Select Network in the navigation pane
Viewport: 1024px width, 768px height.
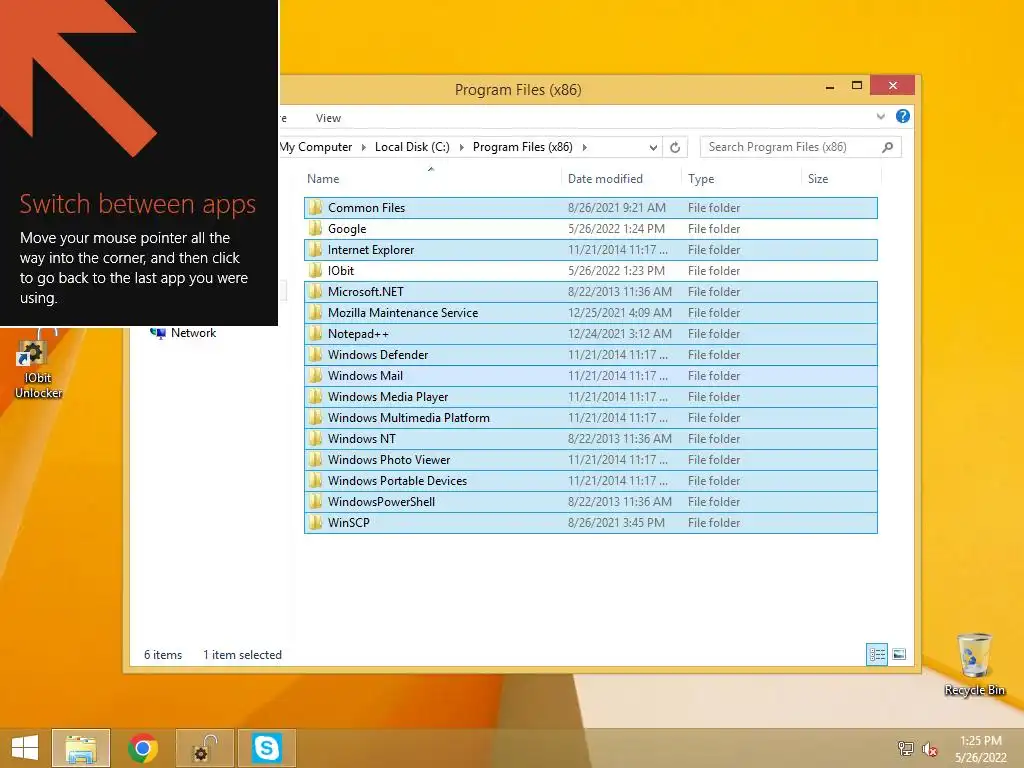click(193, 333)
